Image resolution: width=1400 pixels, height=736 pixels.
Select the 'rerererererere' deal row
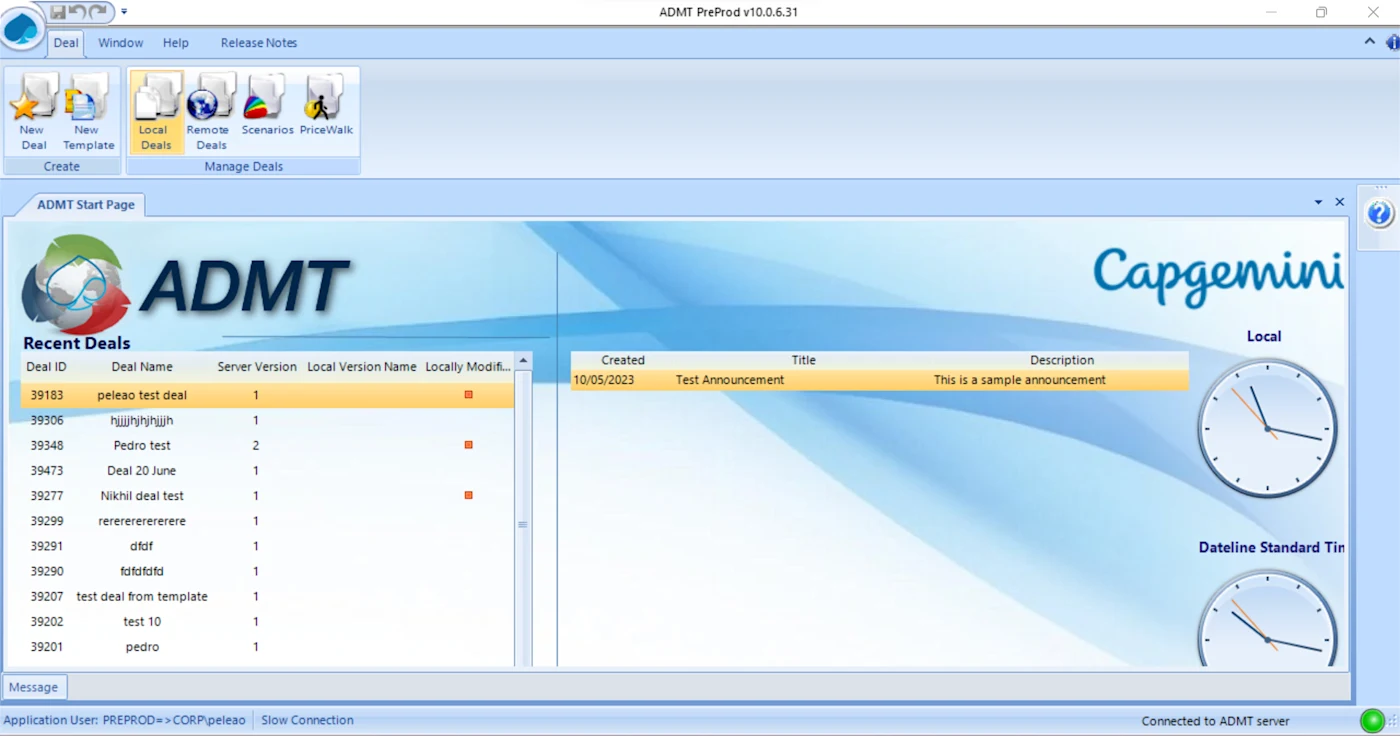268,521
